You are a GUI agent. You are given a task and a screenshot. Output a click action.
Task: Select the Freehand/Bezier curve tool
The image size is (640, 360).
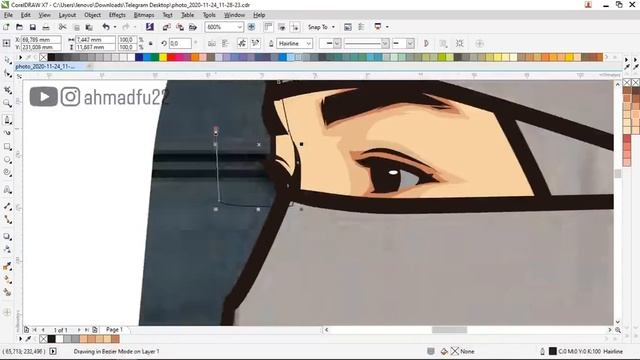pyautogui.click(x=7, y=120)
